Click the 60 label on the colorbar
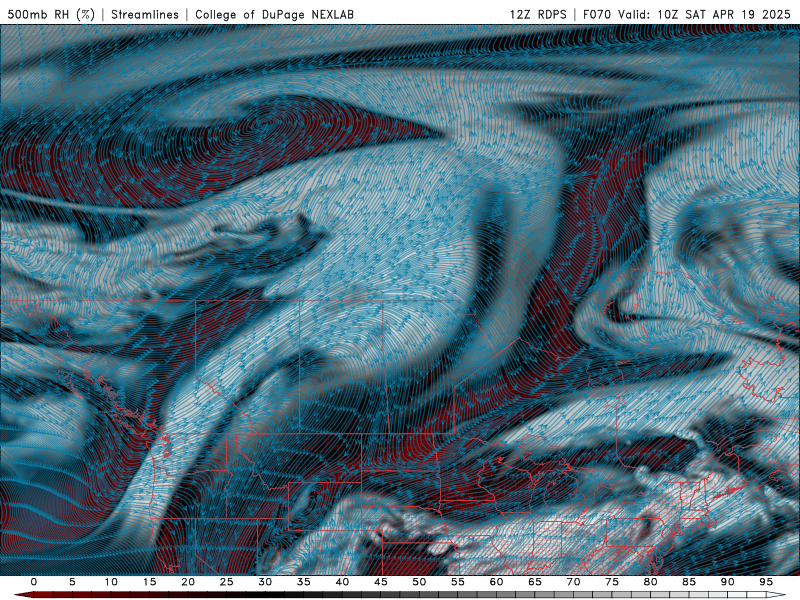 (496, 582)
